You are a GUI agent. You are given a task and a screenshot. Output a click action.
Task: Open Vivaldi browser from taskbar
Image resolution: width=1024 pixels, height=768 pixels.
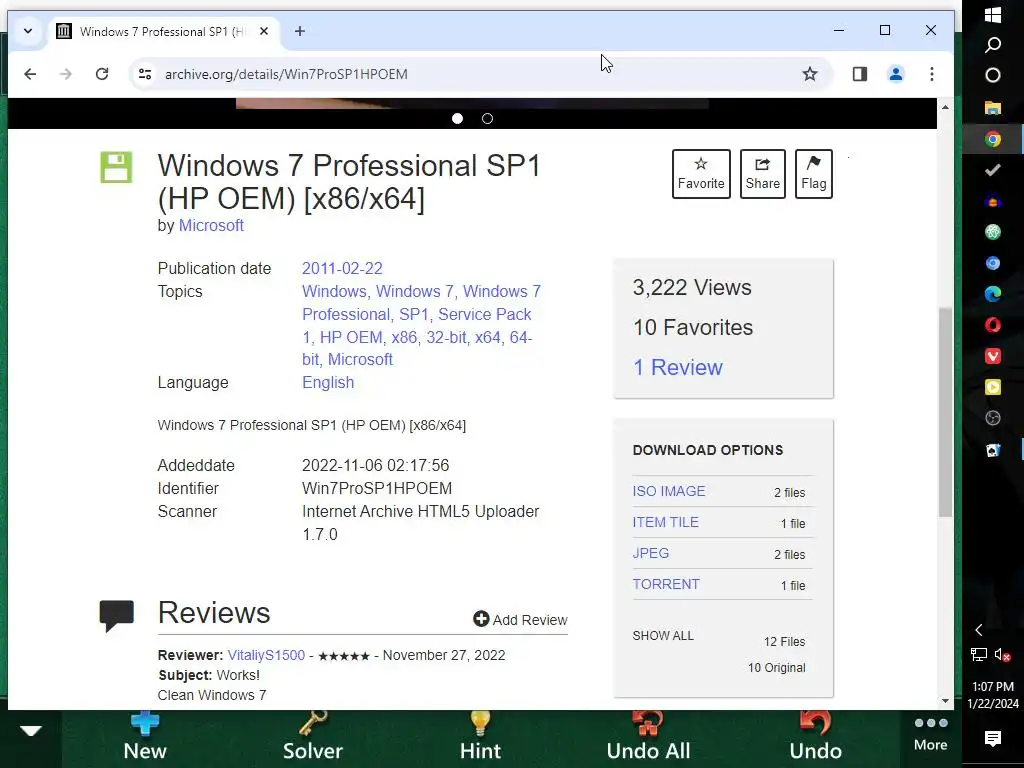(993, 356)
